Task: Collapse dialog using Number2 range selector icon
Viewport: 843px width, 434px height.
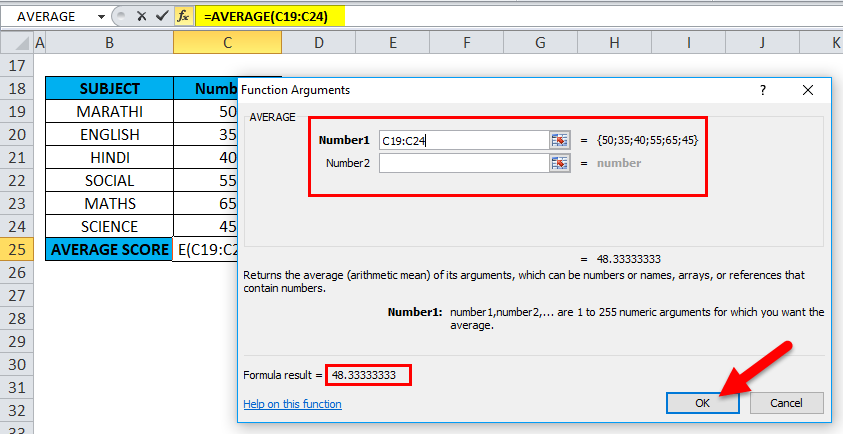Action: pyautogui.click(x=560, y=163)
